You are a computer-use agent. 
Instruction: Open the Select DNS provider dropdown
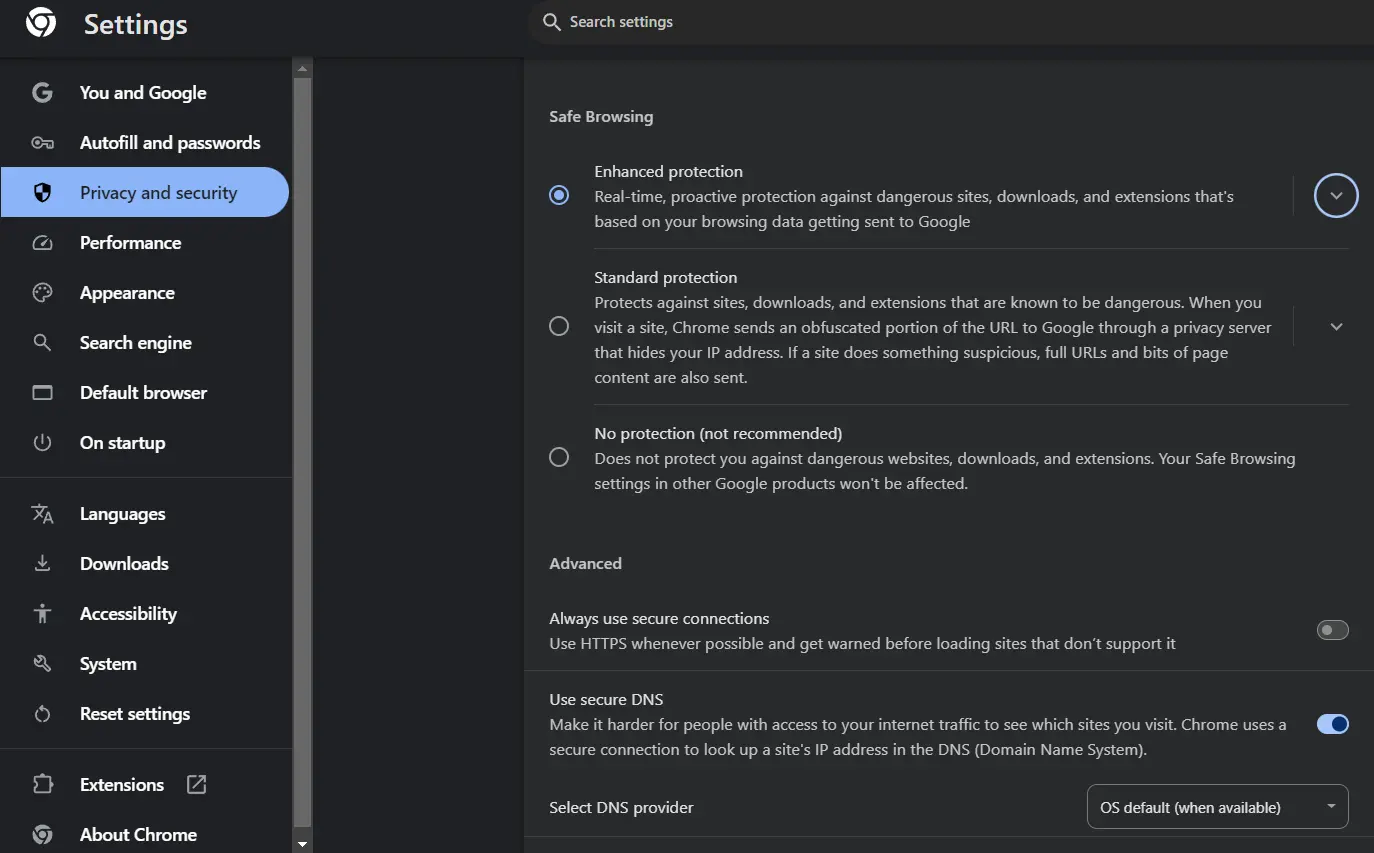(x=1217, y=807)
